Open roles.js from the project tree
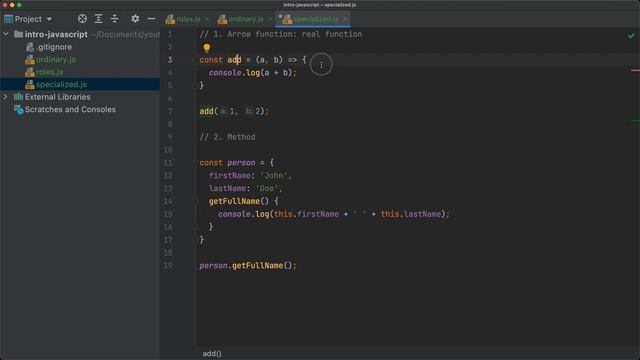 click(49, 72)
